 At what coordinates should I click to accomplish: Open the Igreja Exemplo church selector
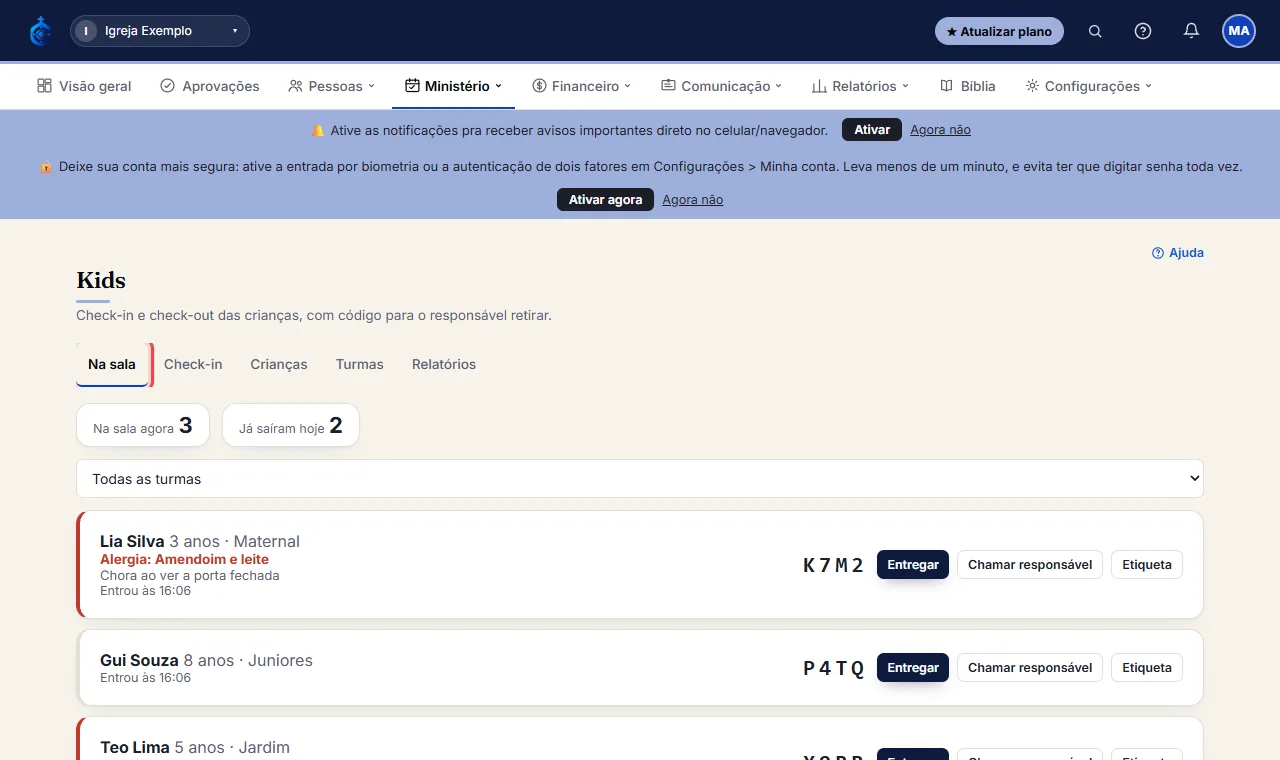coord(160,31)
